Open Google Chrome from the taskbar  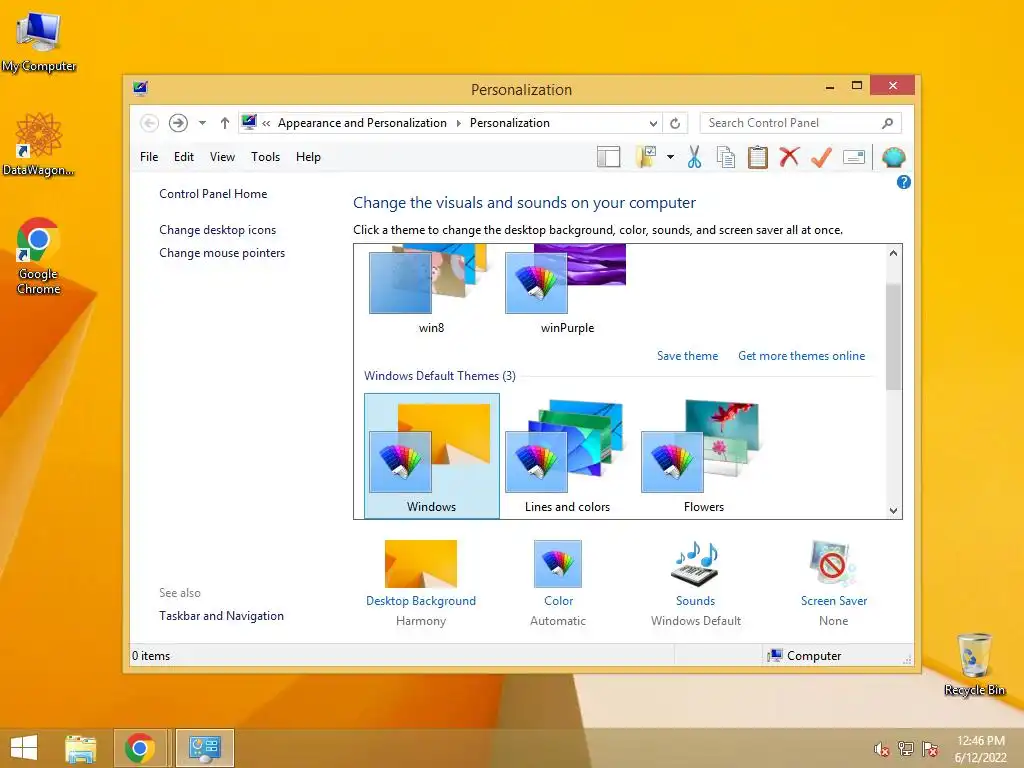[x=140, y=748]
